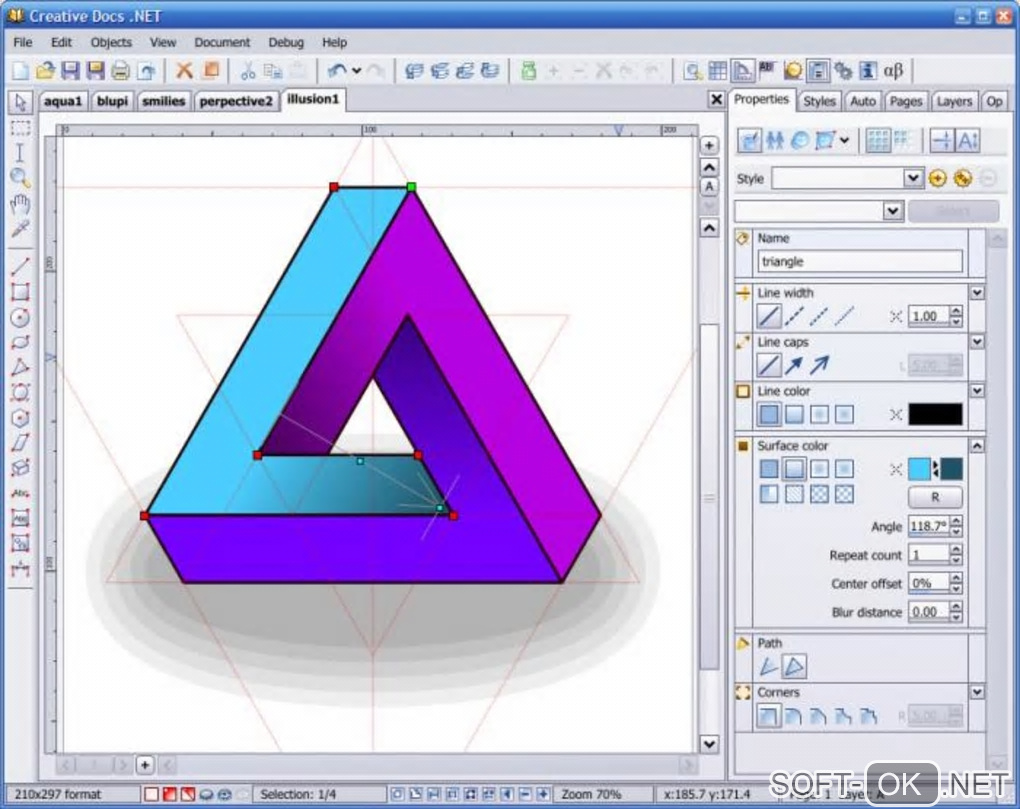Save the document with the blue floppy icon
Viewport: 1020px width, 809px height.
[x=70, y=70]
